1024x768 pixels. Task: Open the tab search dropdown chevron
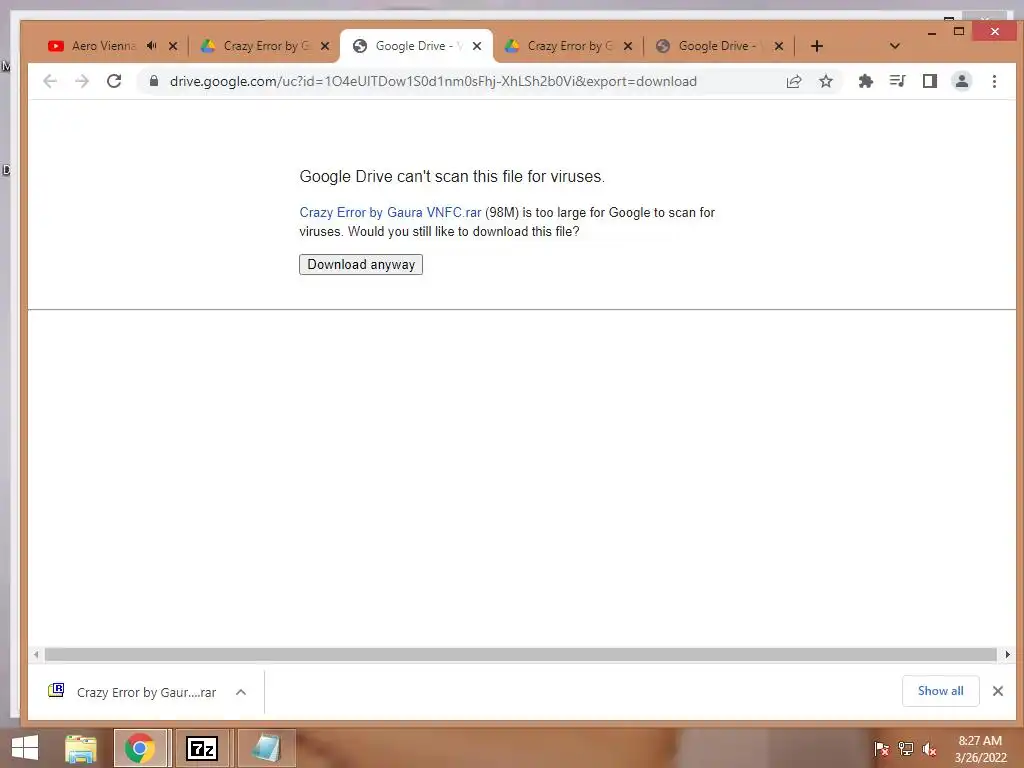(x=895, y=46)
